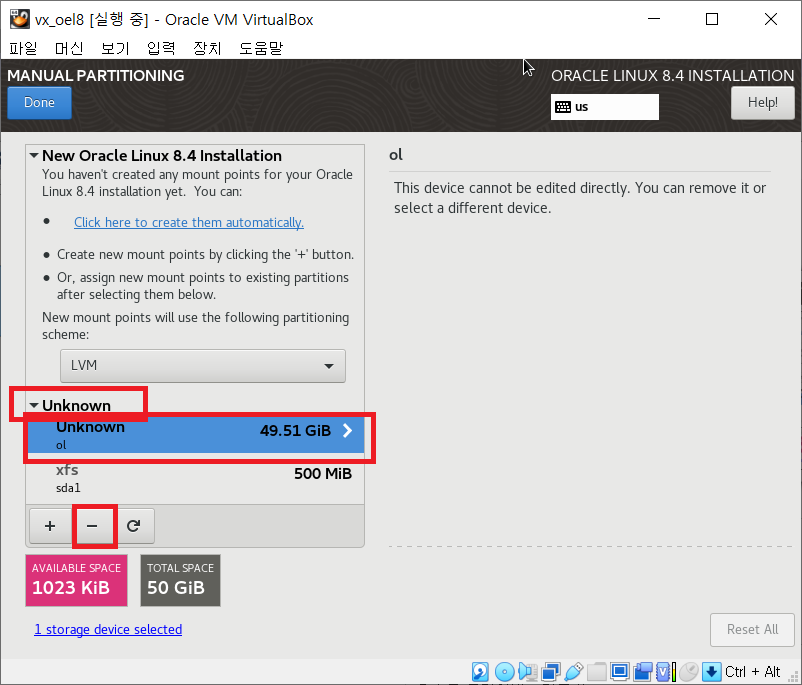Click the display monitor icon in status bar
This screenshot has width=802, height=685.
619,671
